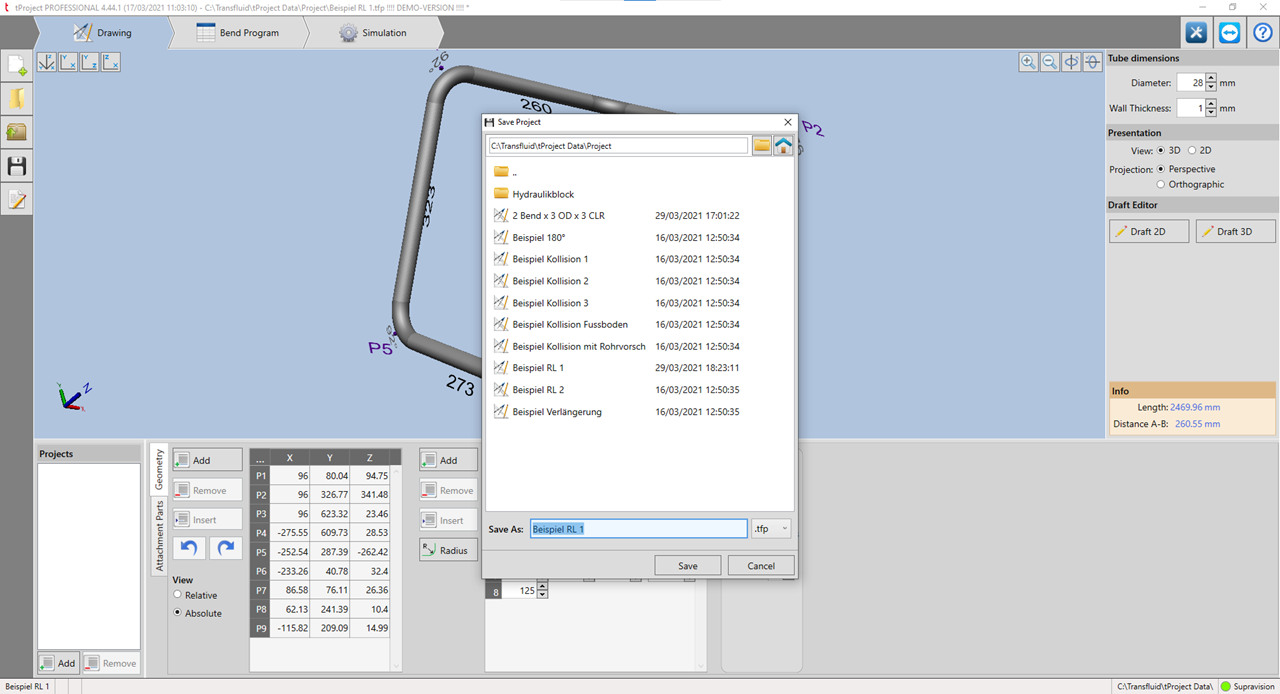Select Orthographic projection option
1280x694 pixels.
[x=1161, y=184]
